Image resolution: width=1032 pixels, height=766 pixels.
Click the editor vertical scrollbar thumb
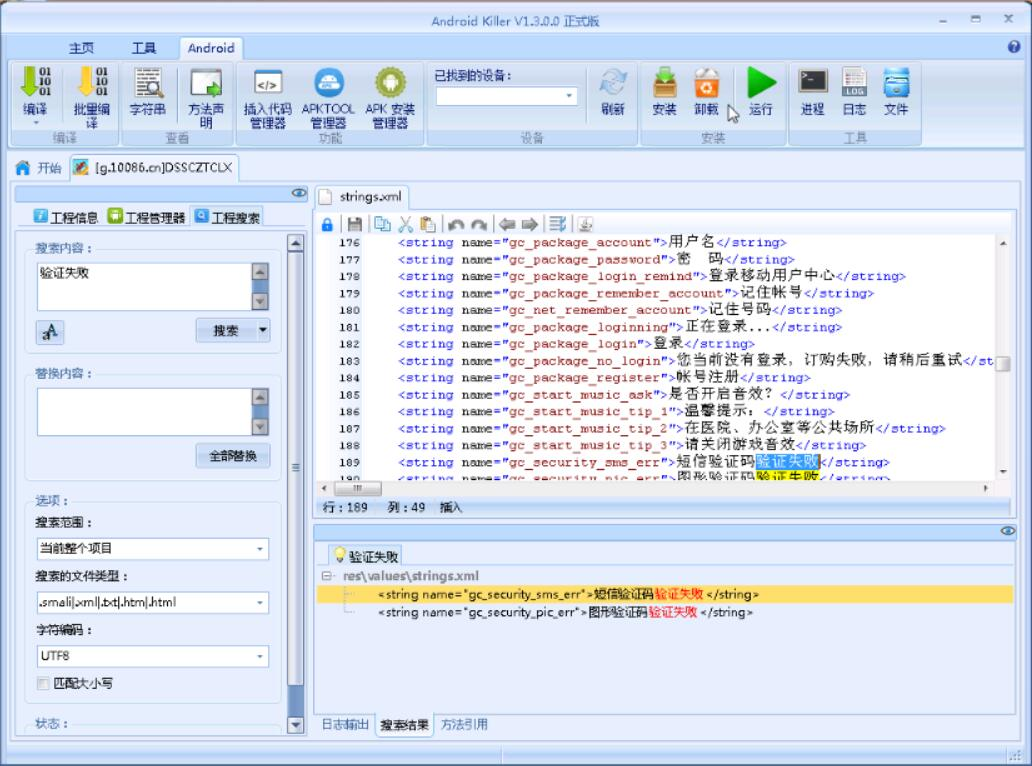1002,364
